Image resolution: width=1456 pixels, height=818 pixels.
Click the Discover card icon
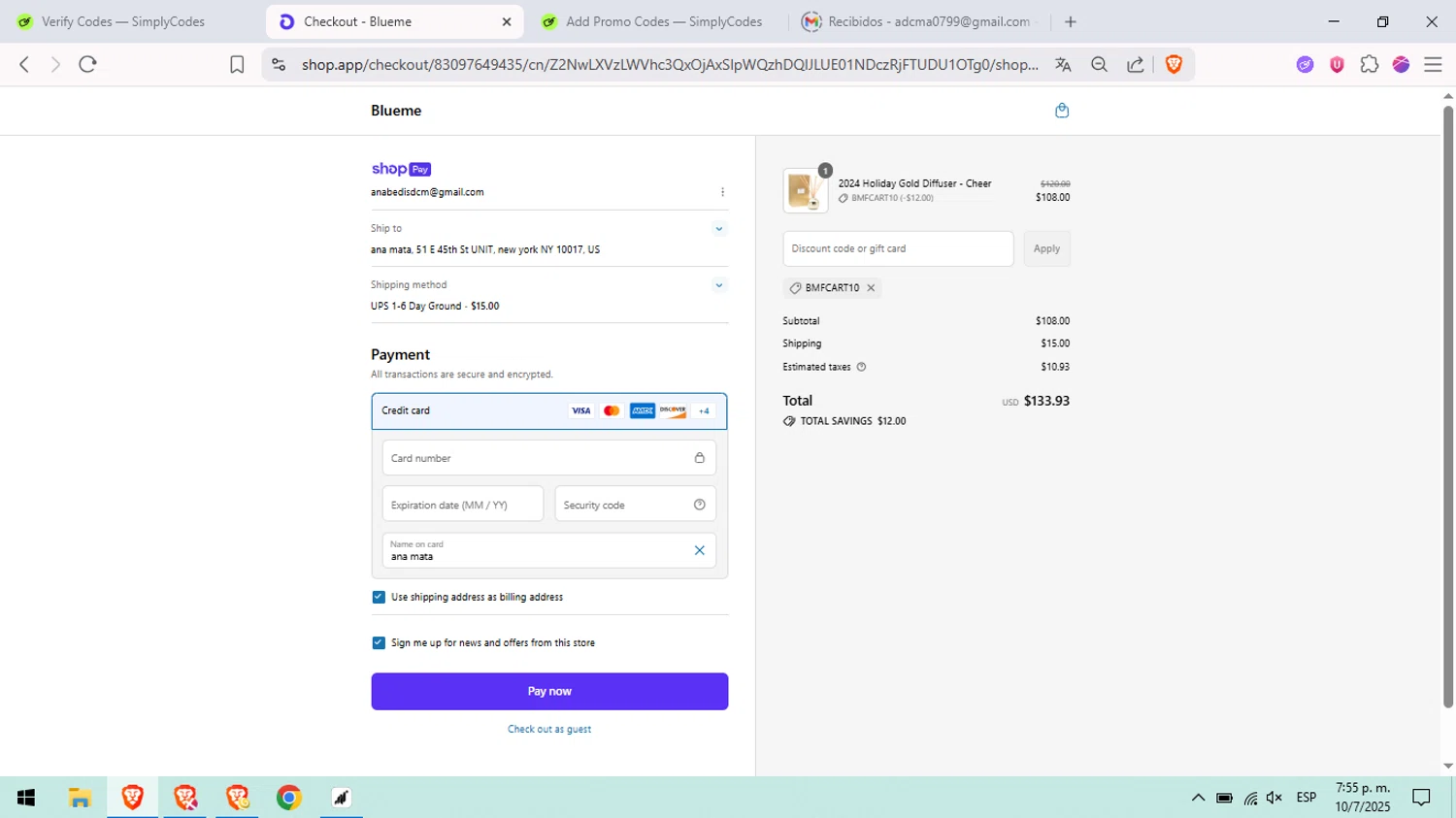coord(673,411)
